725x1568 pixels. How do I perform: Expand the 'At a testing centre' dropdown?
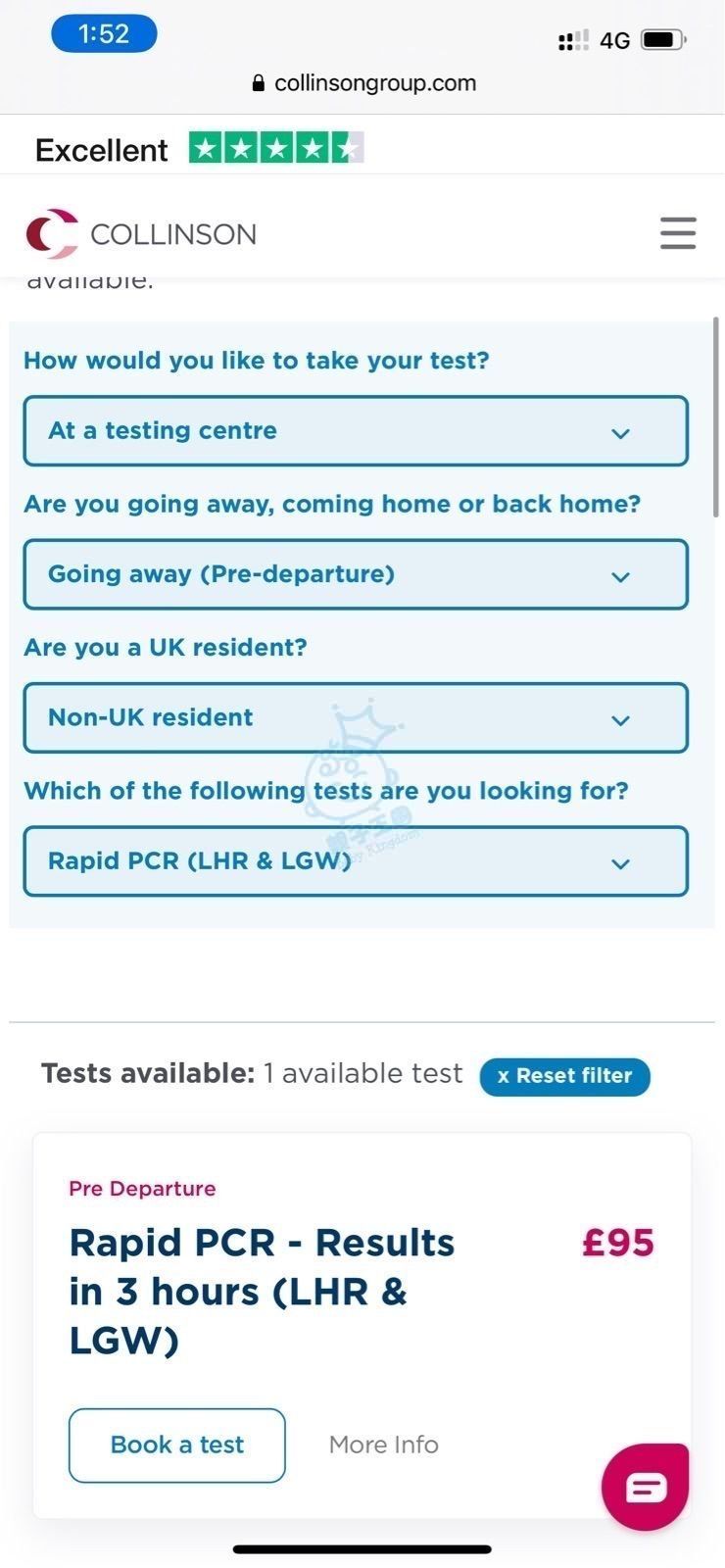(356, 431)
